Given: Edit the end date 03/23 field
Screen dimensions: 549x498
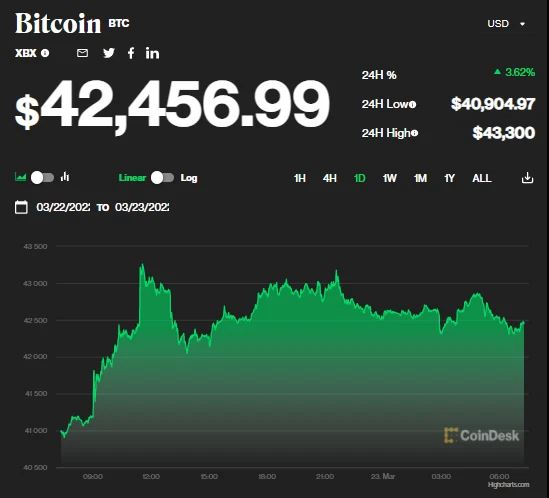Looking at the screenshot, I should (142, 207).
